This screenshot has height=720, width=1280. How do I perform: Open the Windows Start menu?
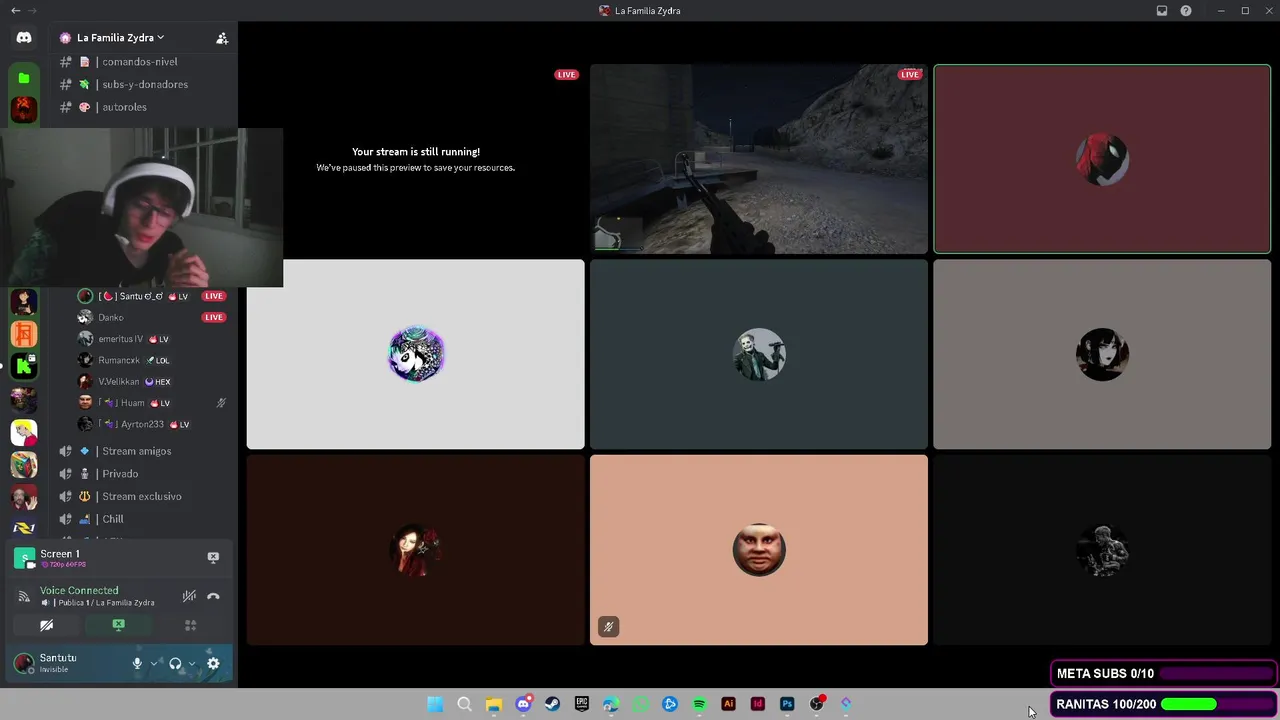point(435,704)
